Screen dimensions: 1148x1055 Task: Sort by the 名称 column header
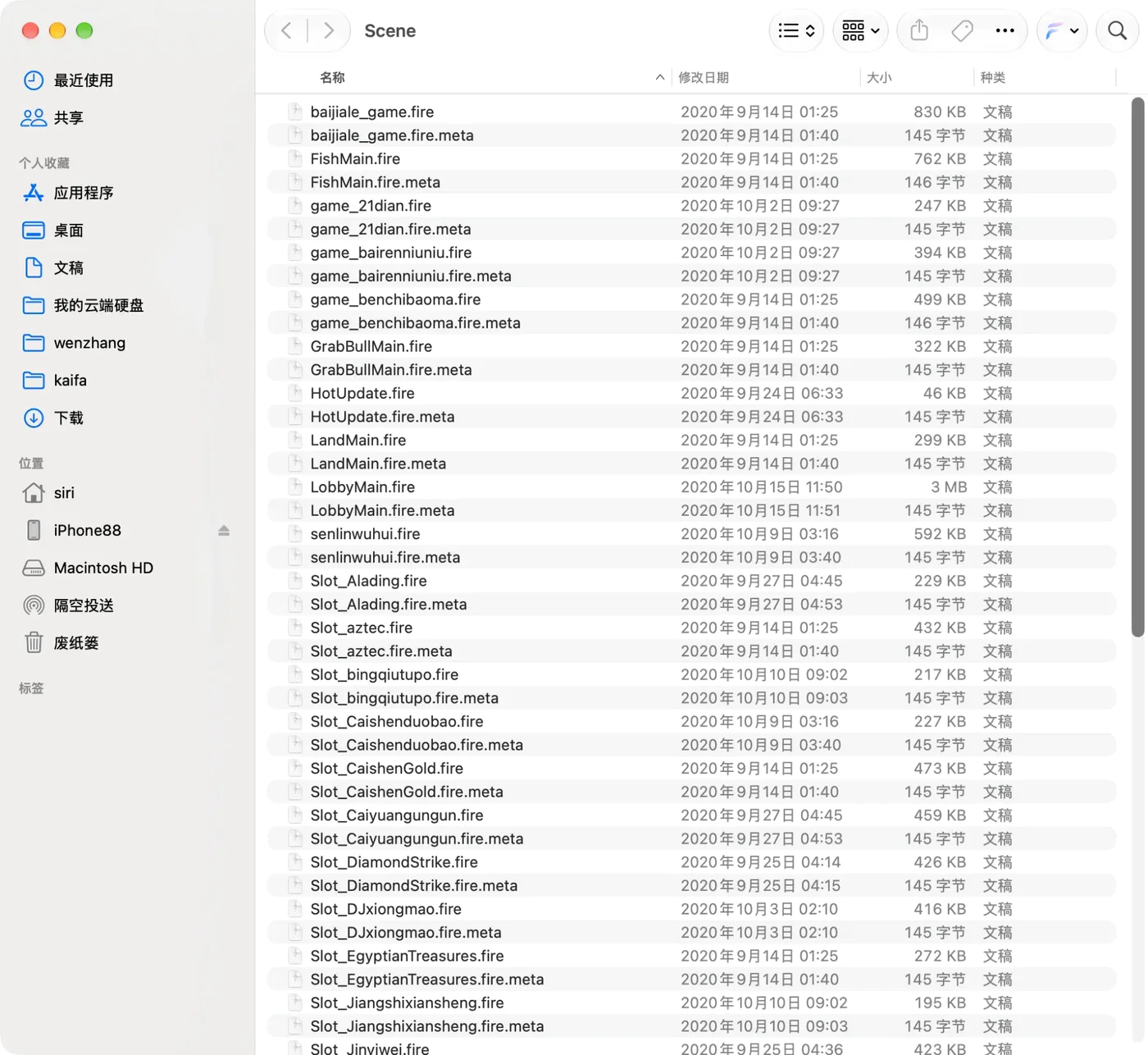click(x=332, y=77)
